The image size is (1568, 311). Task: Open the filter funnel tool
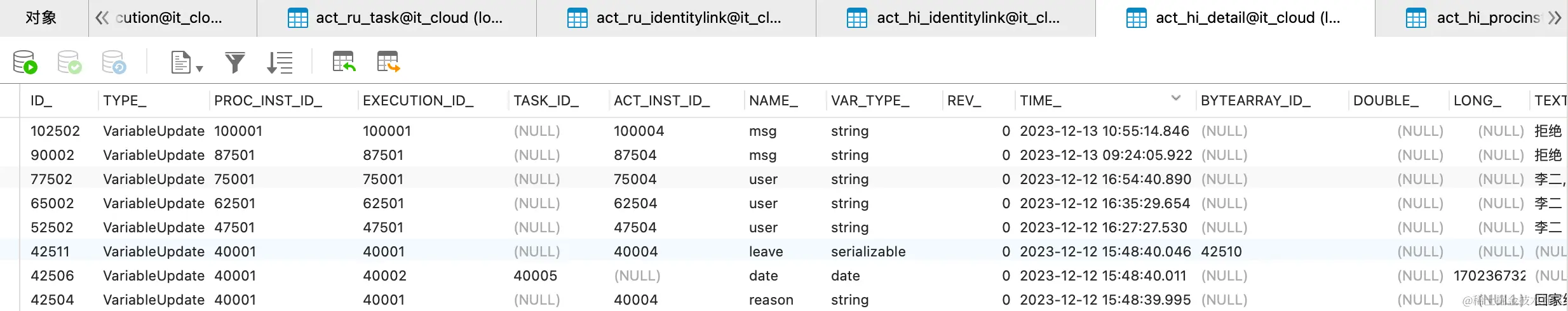tap(234, 62)
